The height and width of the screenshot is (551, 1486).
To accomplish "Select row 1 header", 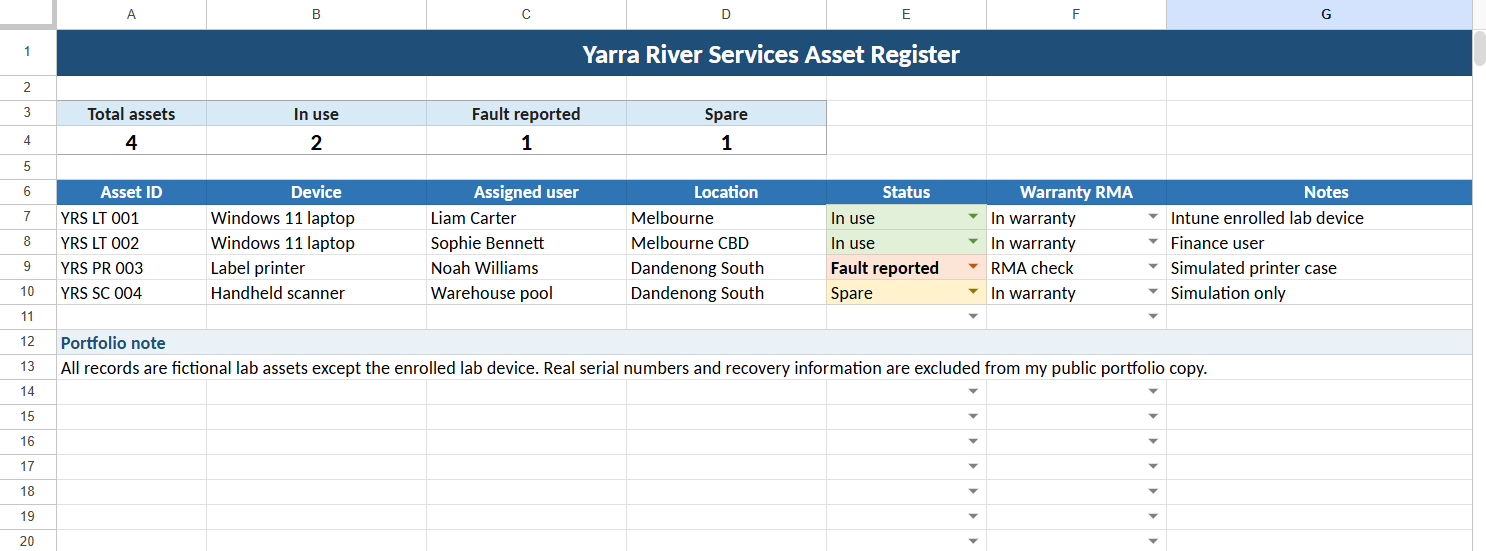I will coord(28,53).
